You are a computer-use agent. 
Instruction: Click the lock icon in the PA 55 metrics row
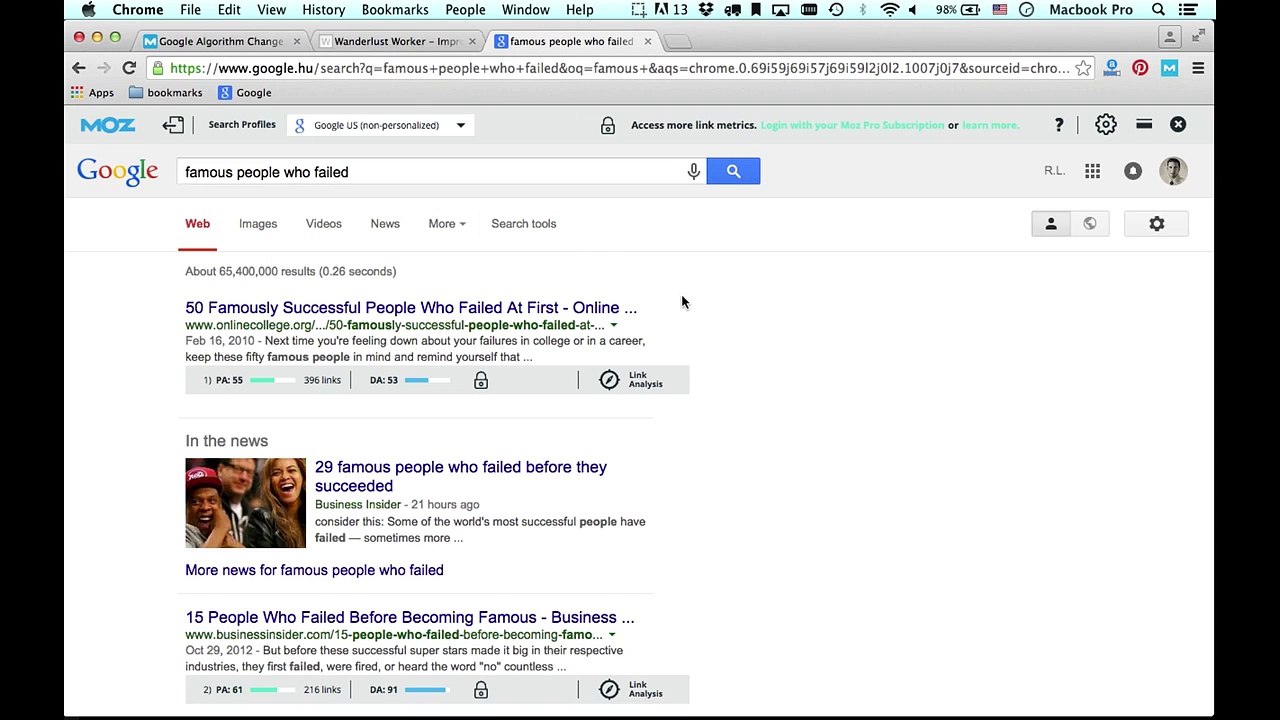[481, 380]
